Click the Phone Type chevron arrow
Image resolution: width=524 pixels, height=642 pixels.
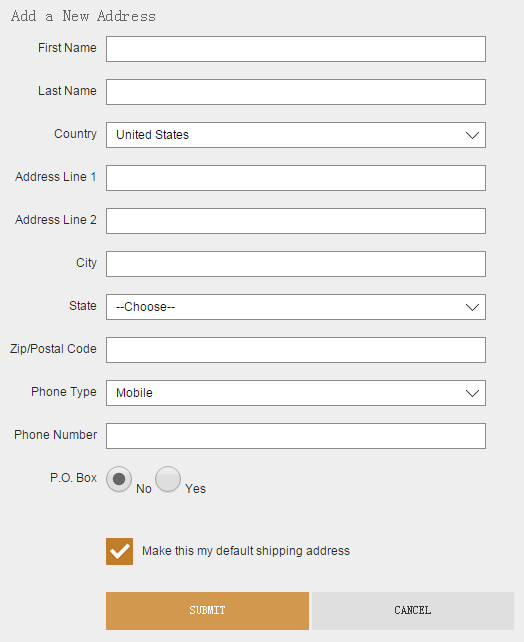coord(472,393)
